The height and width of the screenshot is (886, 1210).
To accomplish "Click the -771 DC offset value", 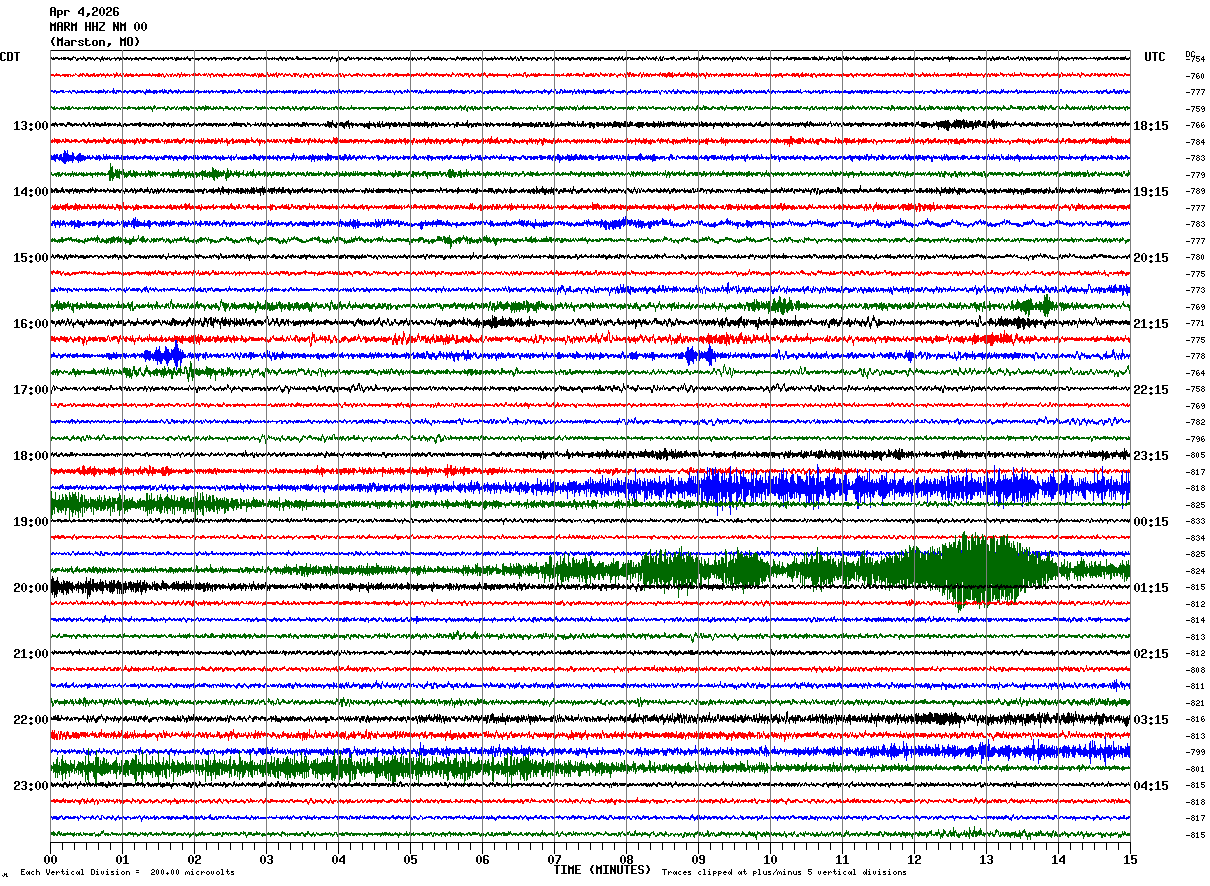I will [1195, 323].
